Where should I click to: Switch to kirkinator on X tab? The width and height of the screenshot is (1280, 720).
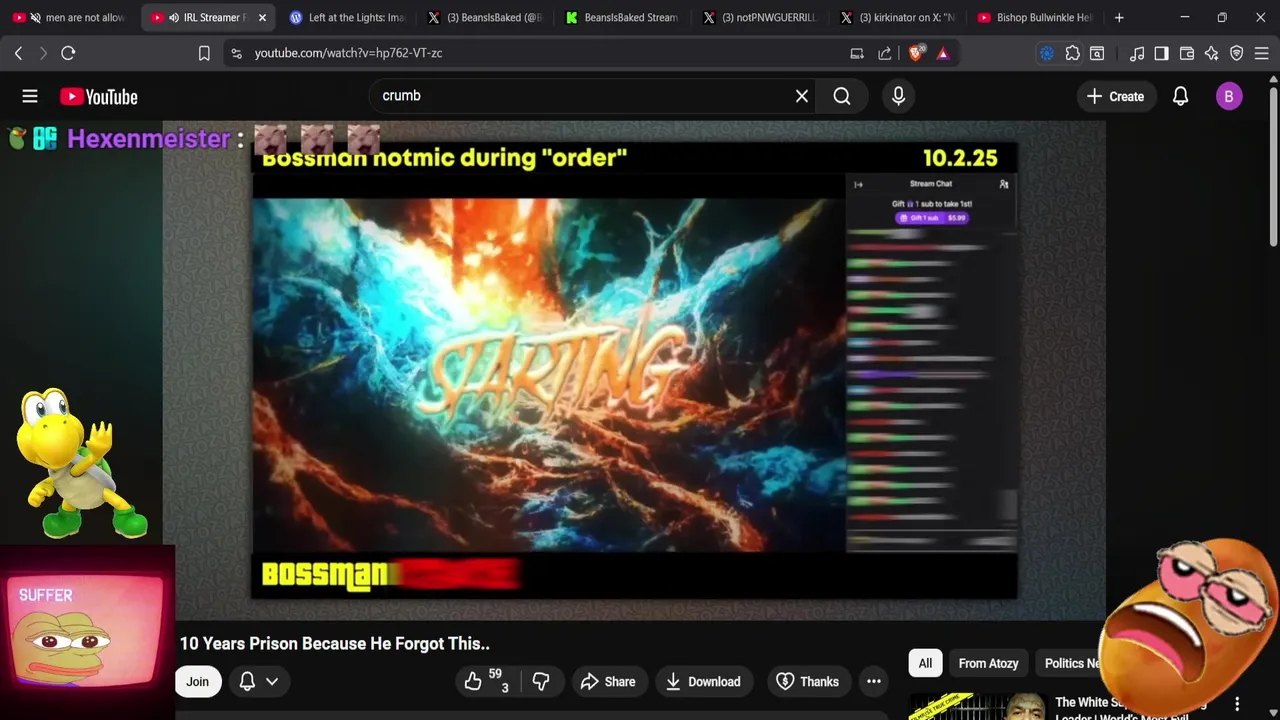898,17
